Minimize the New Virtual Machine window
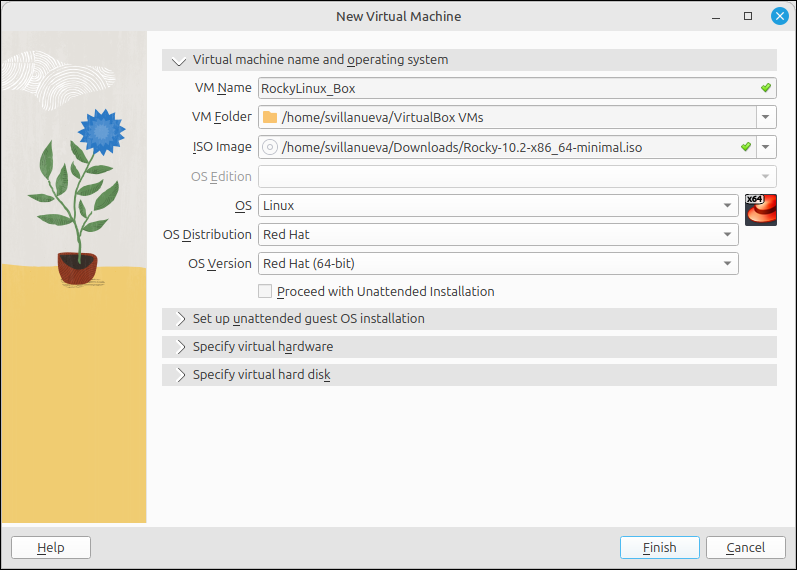The width and height of the screenshot is (797, 570). pos(716,17)
